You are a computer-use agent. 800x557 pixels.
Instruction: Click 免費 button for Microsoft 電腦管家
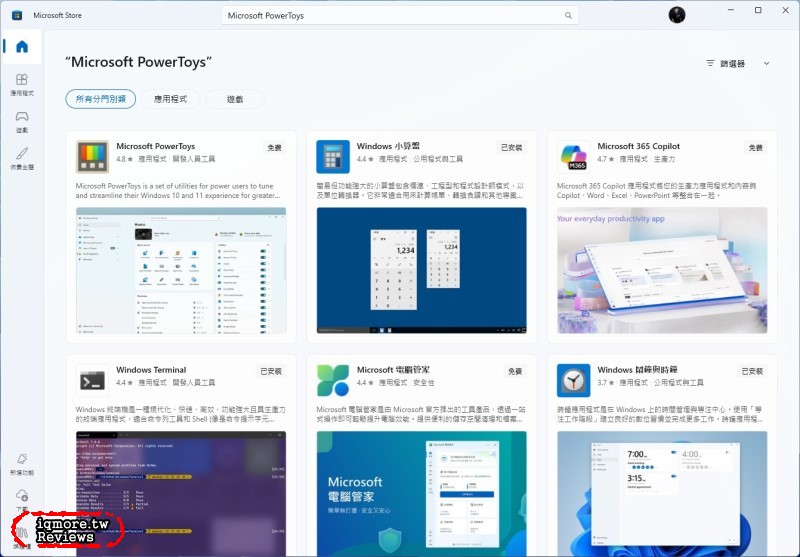[515, 371]
